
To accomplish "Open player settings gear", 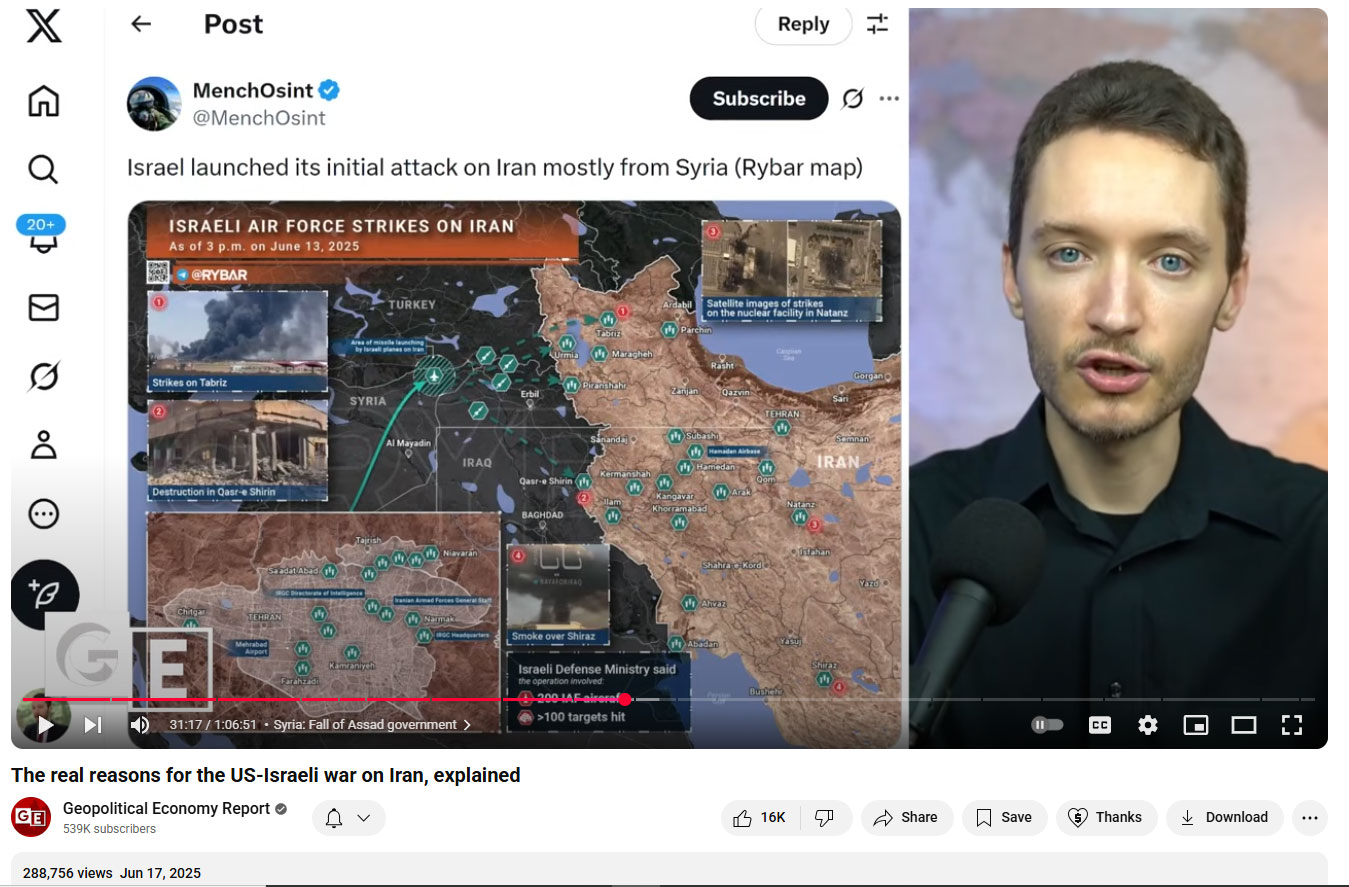I will tap(1148, 725).
